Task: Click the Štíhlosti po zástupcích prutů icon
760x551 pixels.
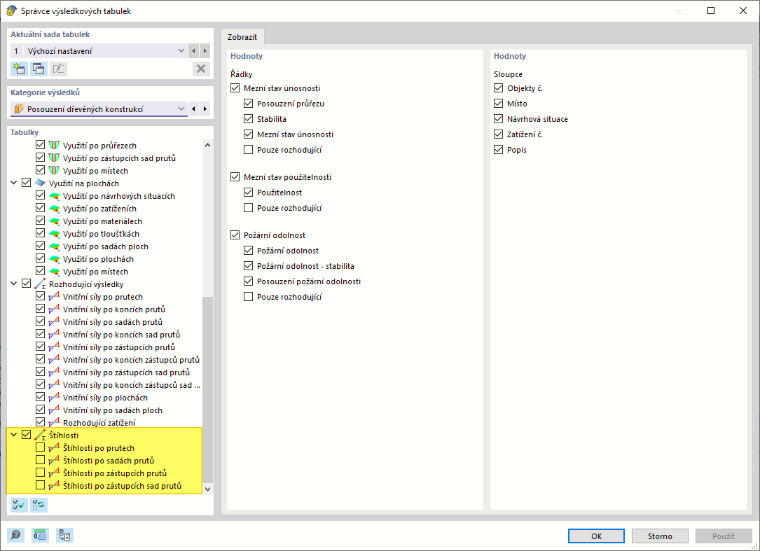Action: point(54,473)
